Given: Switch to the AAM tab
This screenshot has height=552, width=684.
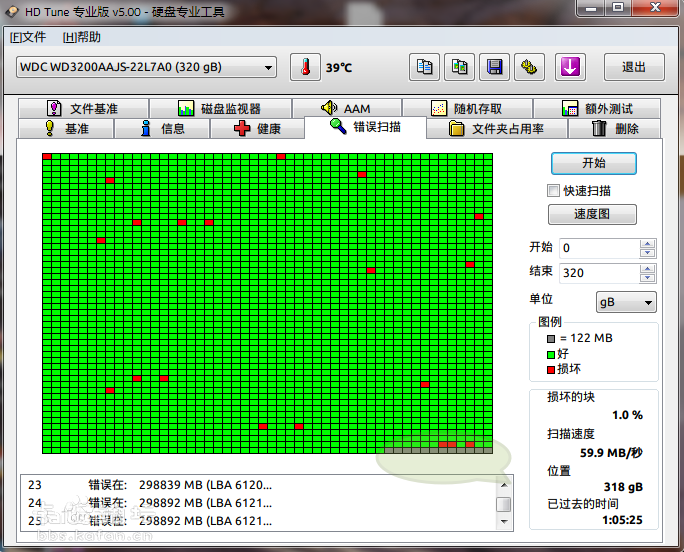Looking at the screenshot, I should [347, 108].
